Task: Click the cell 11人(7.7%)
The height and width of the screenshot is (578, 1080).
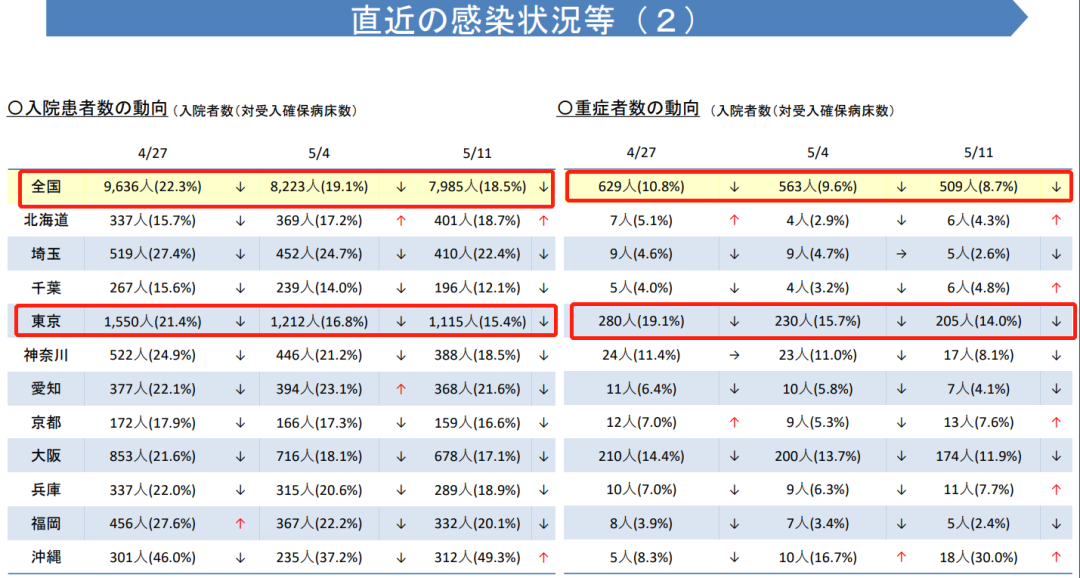Action: click(x=978, y=489)
